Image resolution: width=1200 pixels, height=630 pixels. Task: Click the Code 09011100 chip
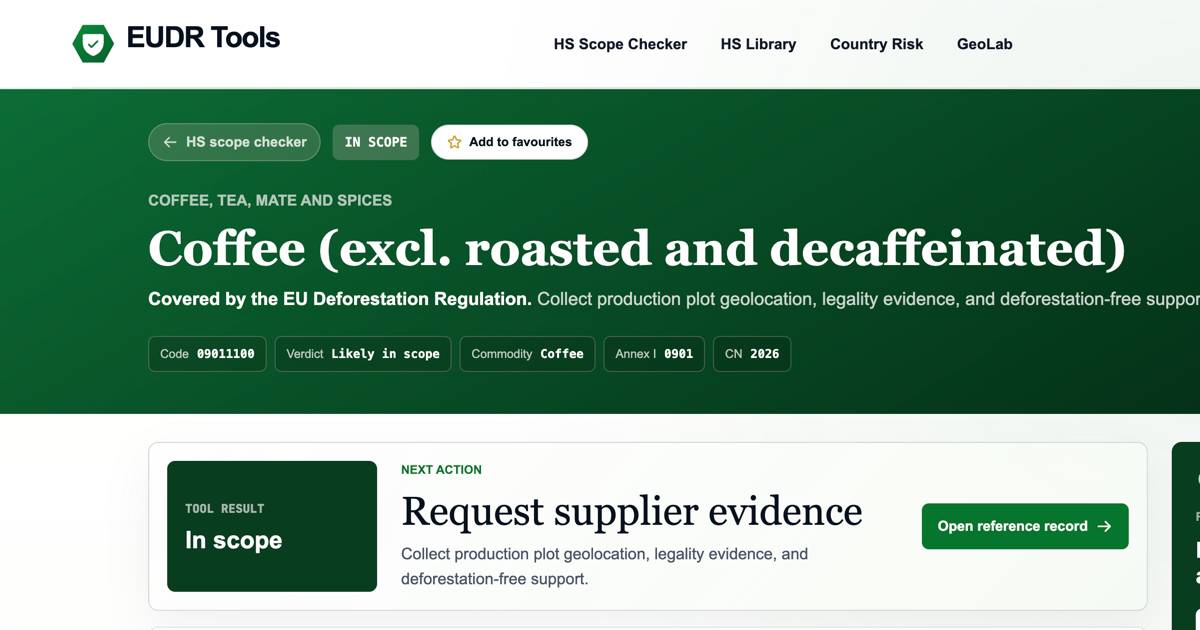[x=207, y=354]
